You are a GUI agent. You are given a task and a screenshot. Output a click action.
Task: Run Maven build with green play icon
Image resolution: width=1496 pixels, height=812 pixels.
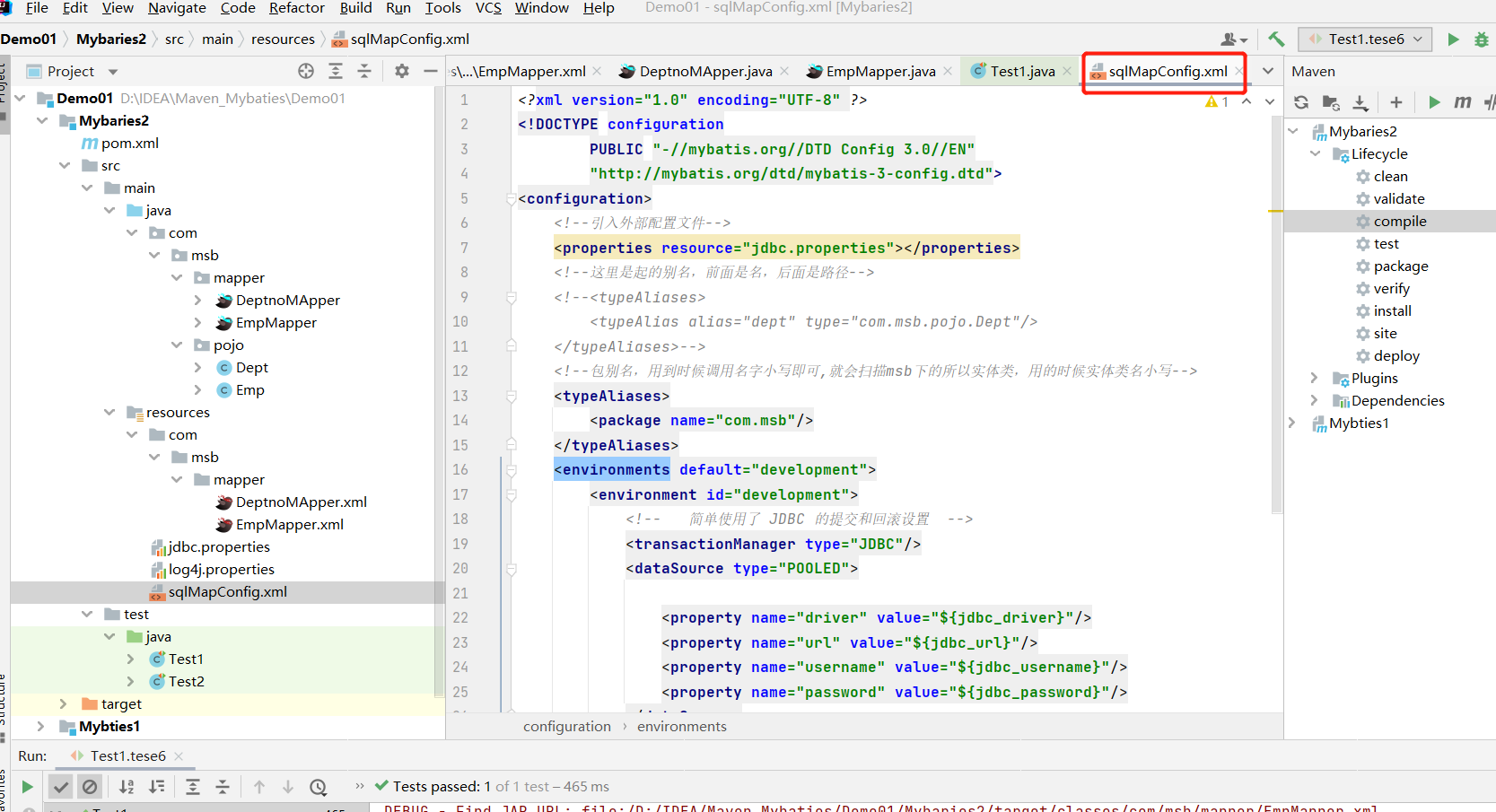click(1434, 102)
